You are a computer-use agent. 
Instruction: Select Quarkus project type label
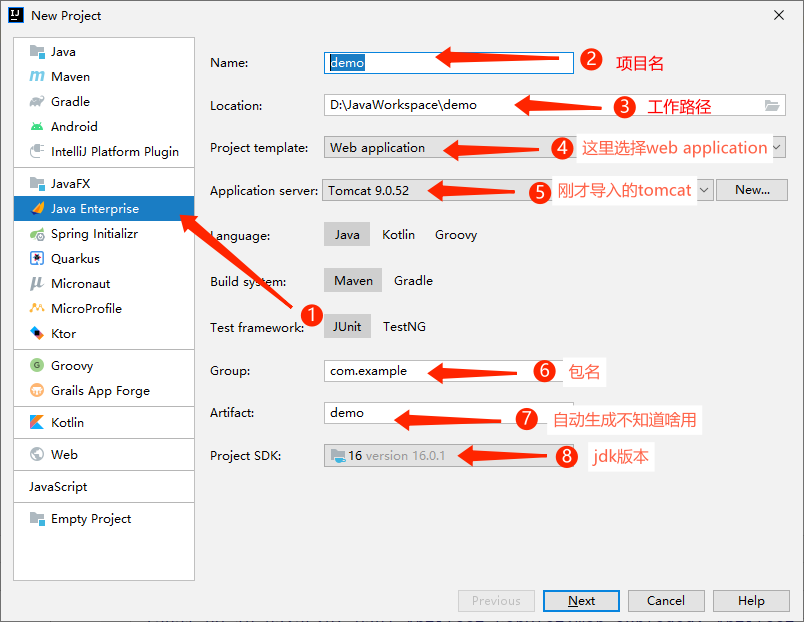[75, 258]
